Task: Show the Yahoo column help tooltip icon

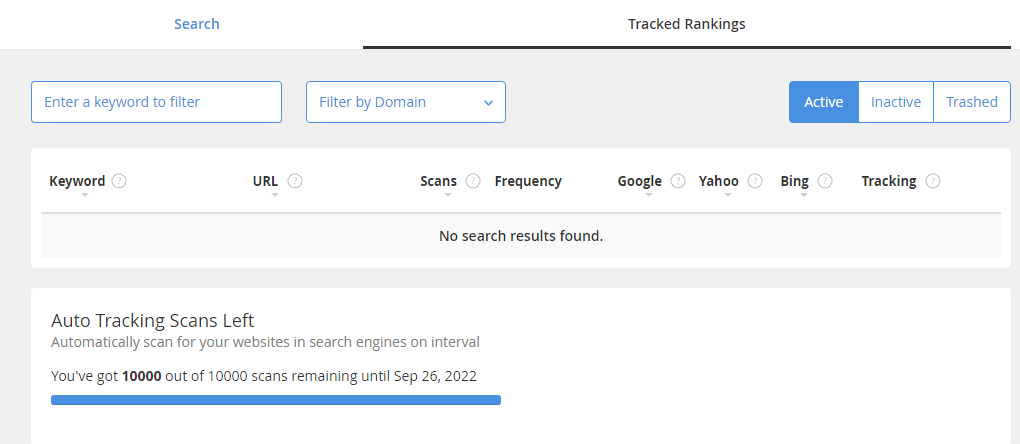Action: coord(755,181)
